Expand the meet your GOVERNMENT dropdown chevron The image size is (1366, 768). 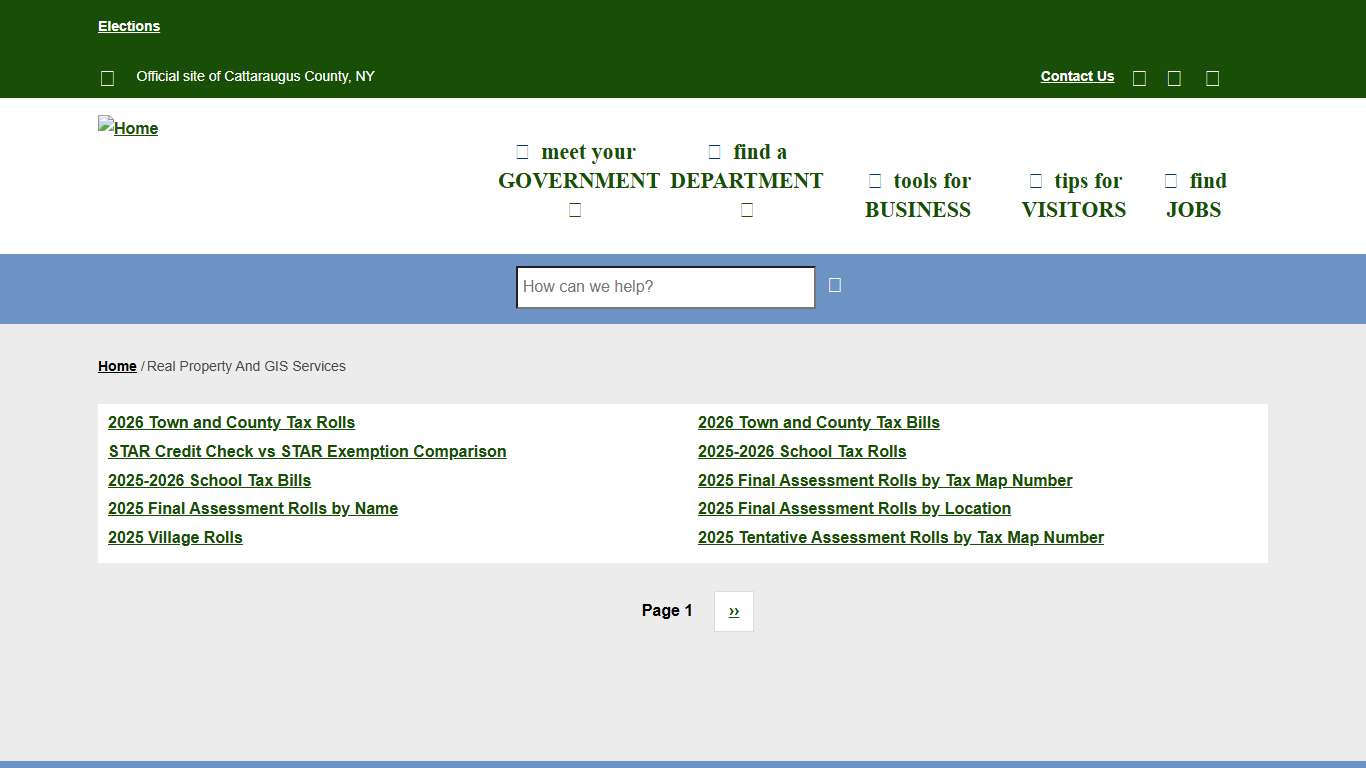click(x=575, y=209)
